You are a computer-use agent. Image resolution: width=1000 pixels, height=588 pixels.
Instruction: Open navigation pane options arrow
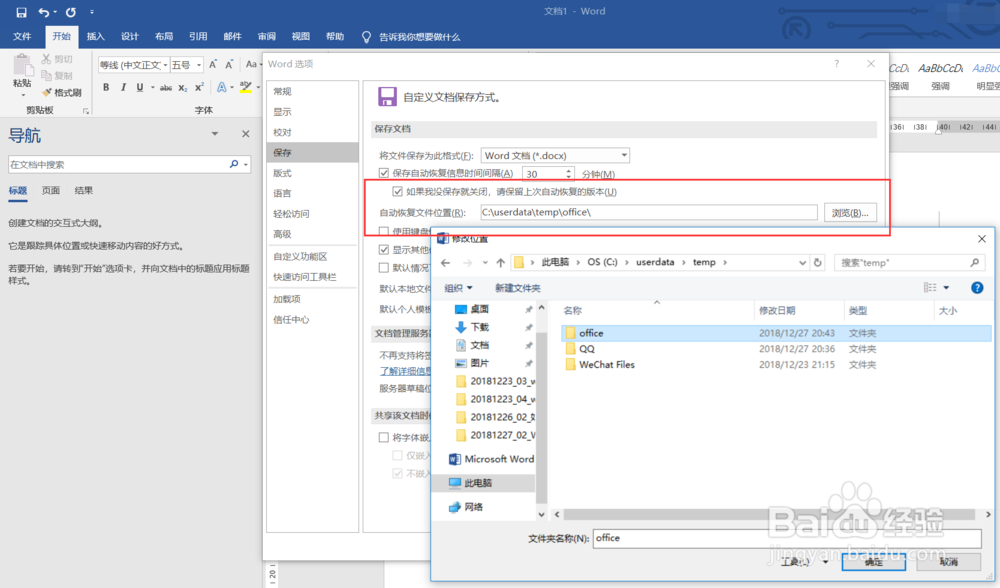(x=215, y=134)
